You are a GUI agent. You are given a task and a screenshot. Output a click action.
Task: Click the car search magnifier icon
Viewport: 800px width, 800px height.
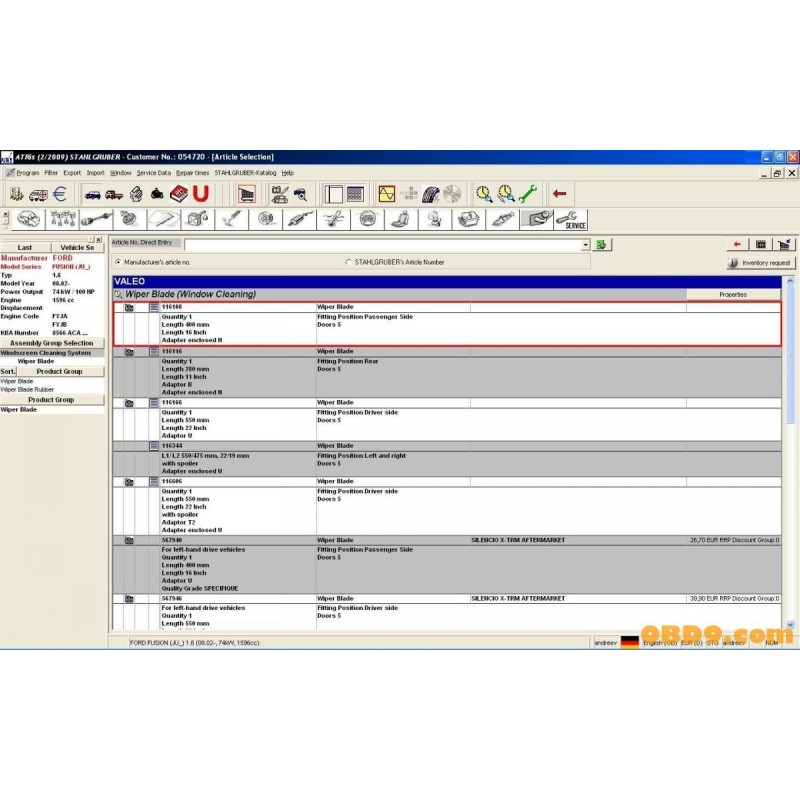pyautogui.click(x=301, y=194)
